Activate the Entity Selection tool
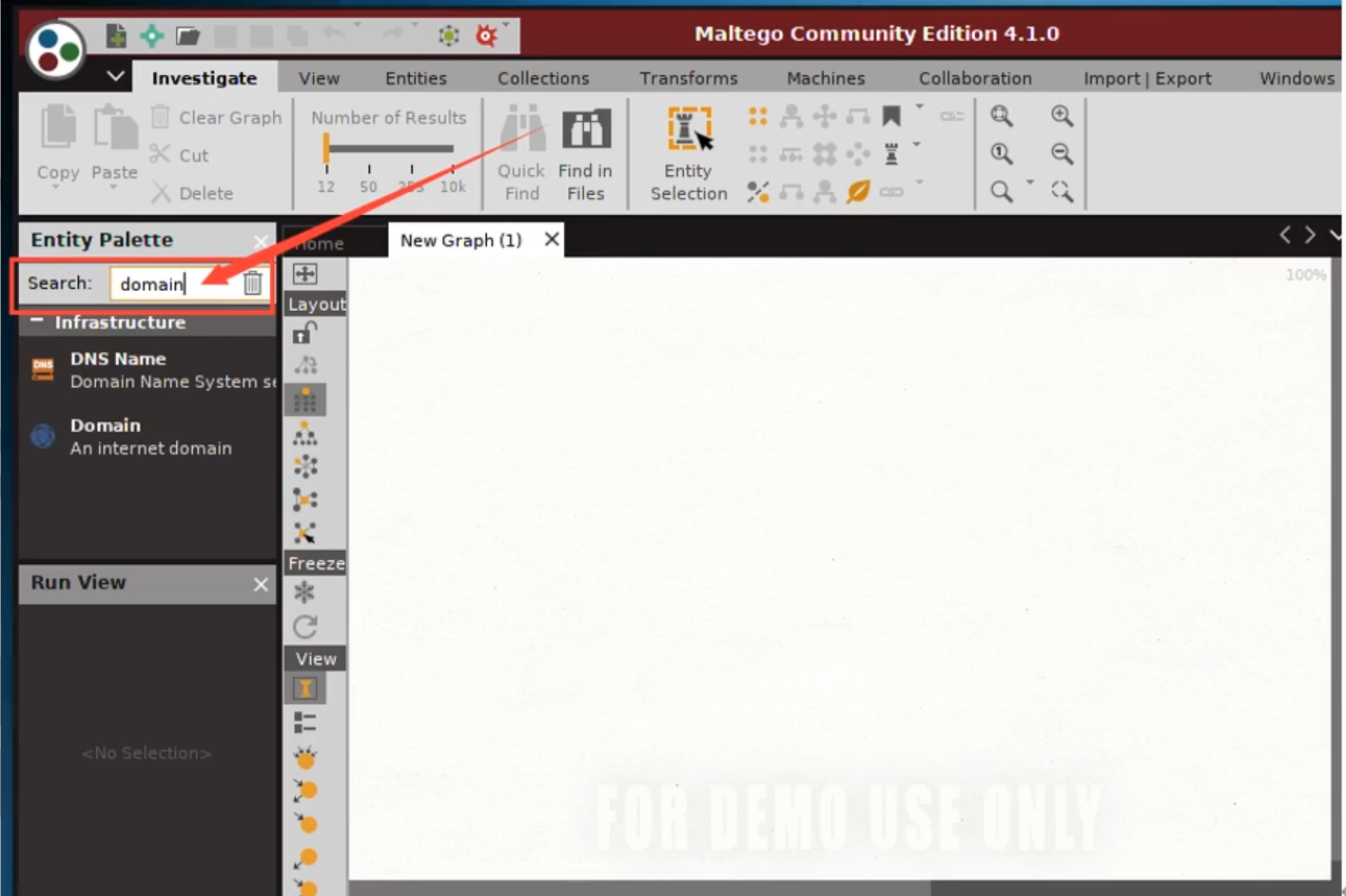Viewport: 1346px width, 896px height. tap(689, 154)
